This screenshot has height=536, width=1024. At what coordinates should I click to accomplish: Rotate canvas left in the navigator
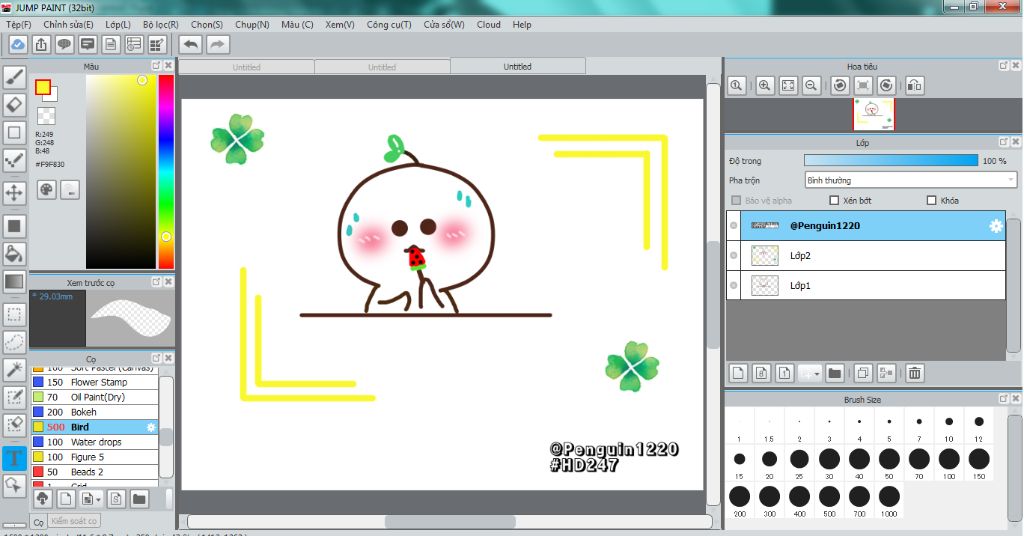click(840, 86)
